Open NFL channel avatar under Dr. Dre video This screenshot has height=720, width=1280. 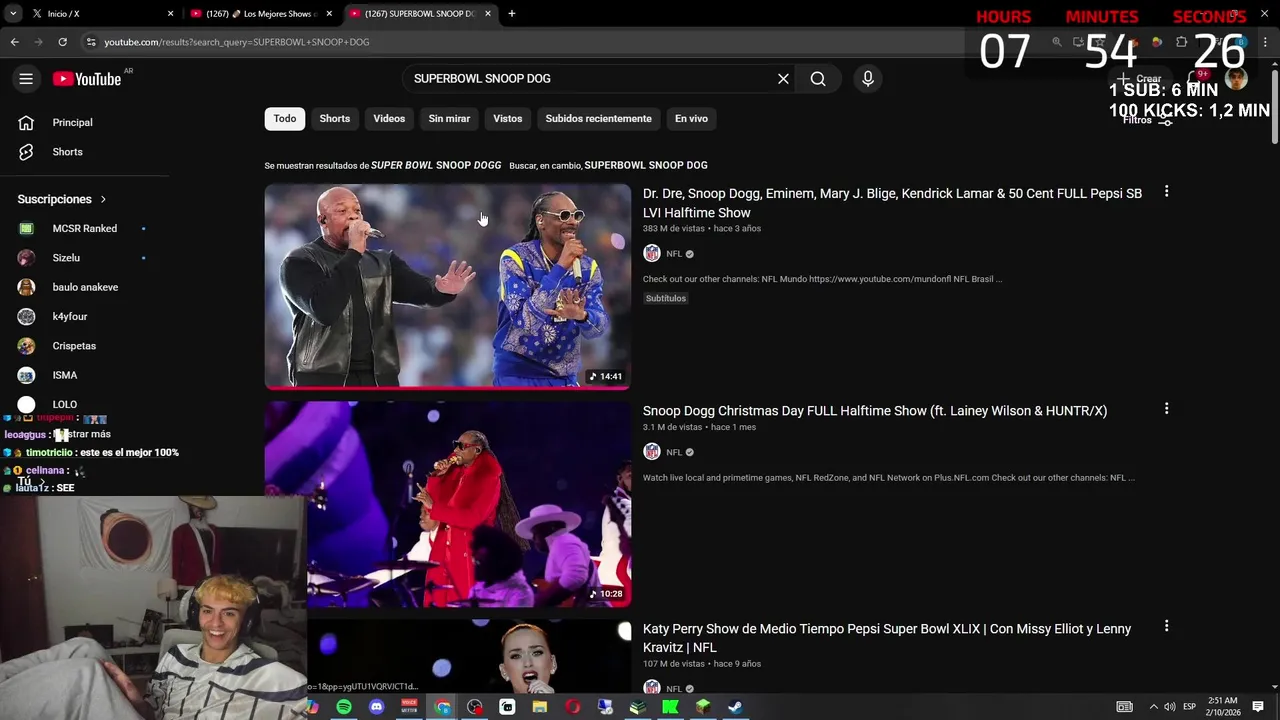pyautogui.click(x=652, y=254)
